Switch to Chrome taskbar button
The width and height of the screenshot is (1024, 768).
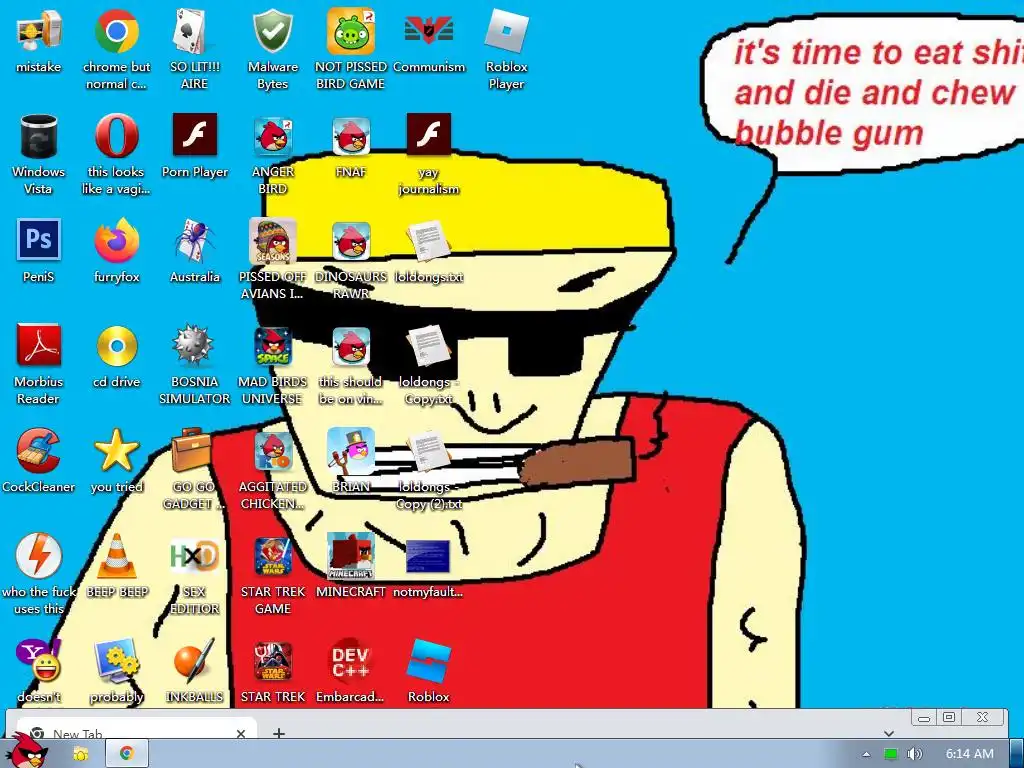127,754
